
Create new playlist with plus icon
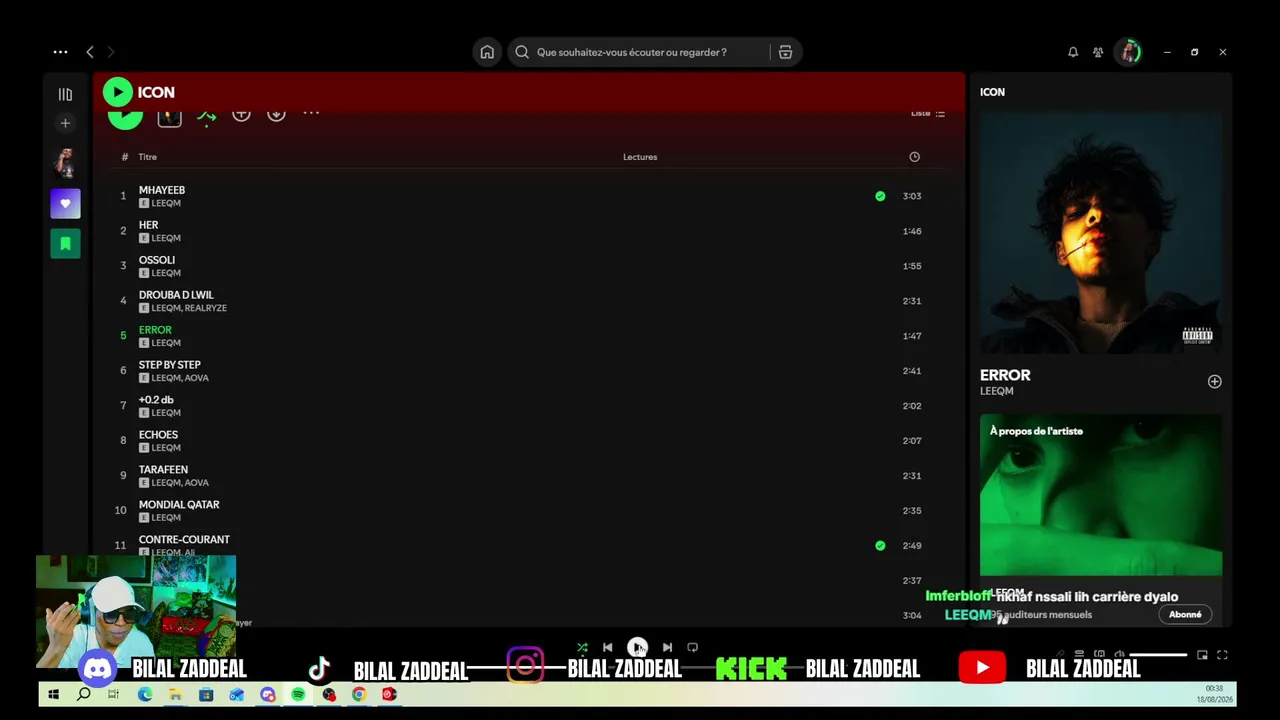(x=65, y=123)
